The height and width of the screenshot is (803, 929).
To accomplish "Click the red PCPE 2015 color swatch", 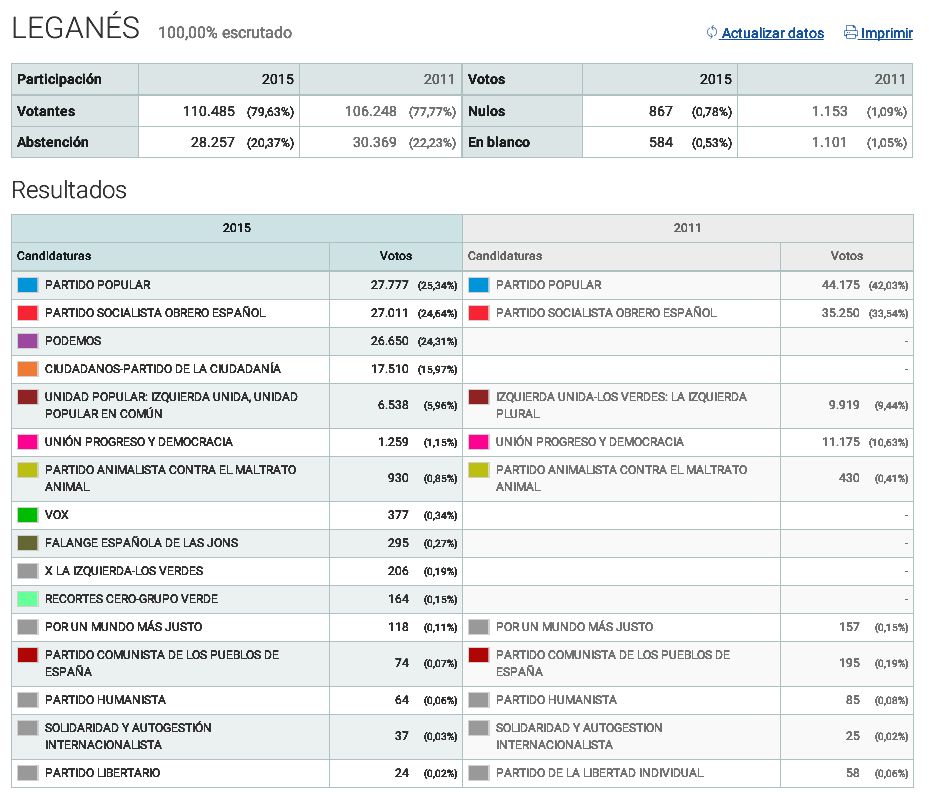I will (28, 655).
